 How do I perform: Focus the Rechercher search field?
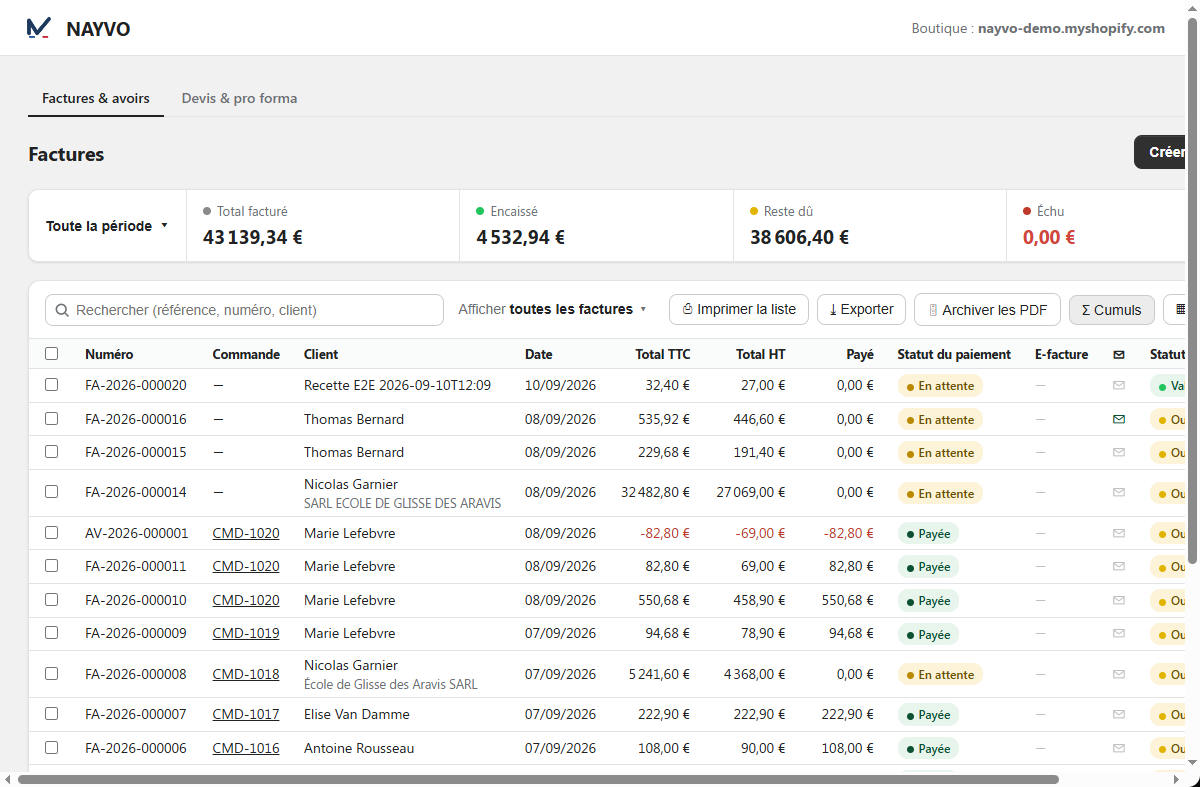244,310
